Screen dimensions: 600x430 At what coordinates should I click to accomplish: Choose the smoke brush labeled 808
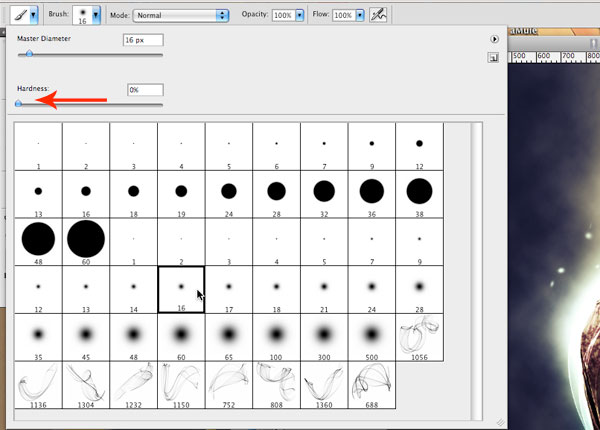tap(276, 385)
